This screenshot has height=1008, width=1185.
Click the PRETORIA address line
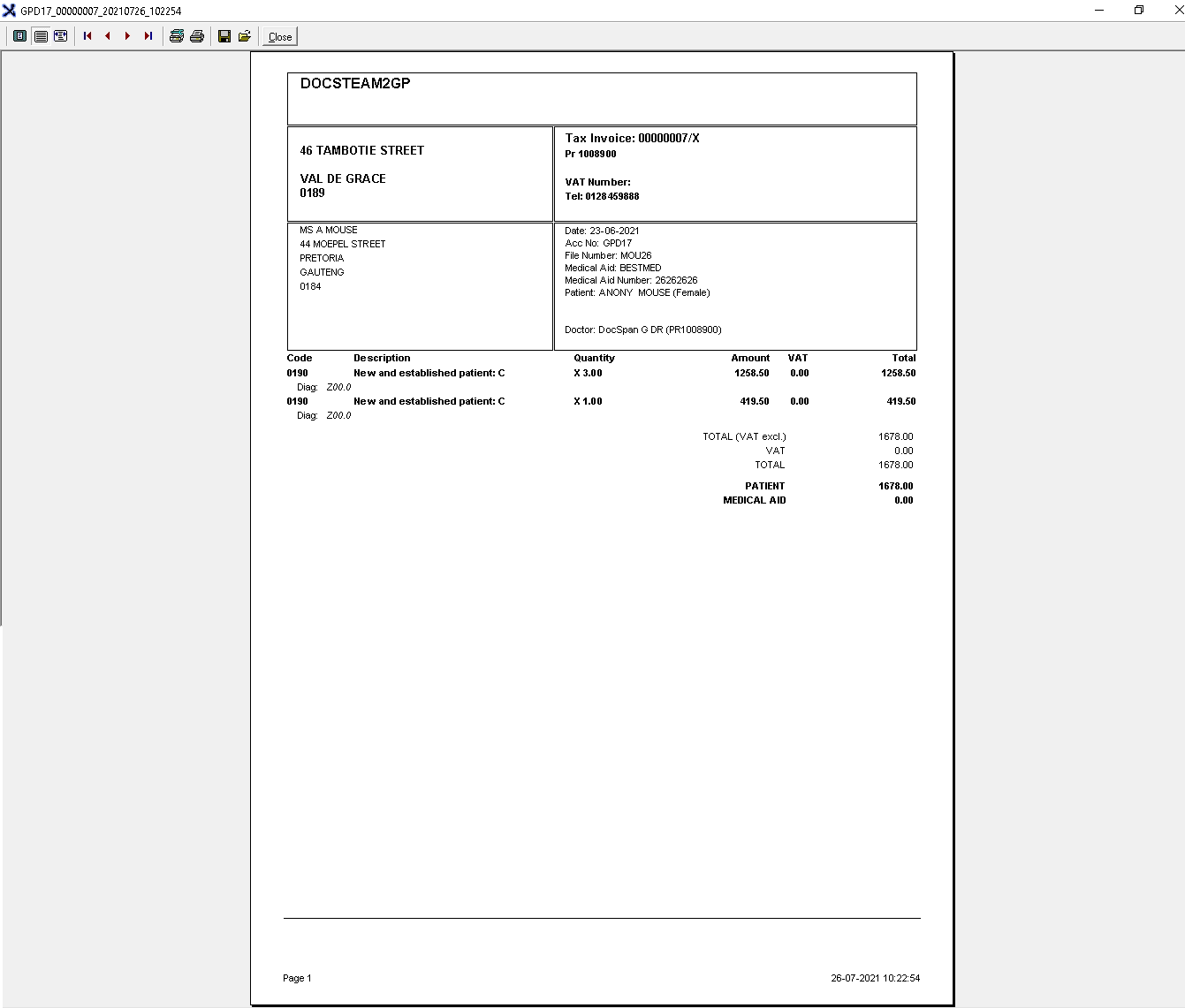point(322,258)
